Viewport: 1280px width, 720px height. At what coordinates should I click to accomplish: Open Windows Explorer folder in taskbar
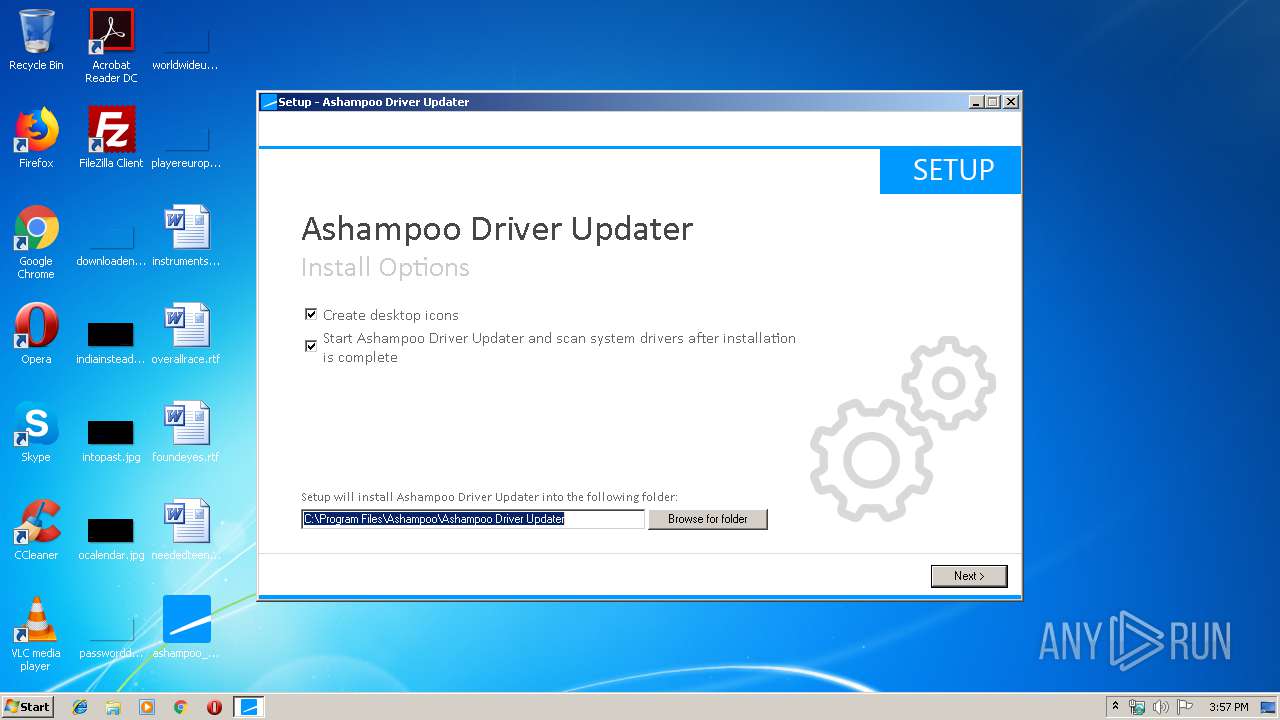(x=113, y=707)
